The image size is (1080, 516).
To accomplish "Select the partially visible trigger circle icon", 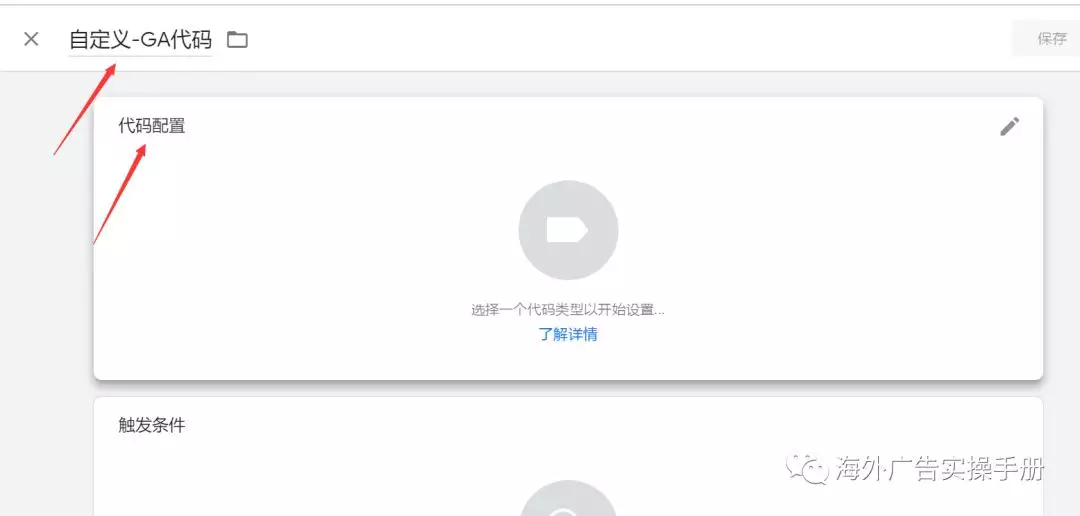I will click(568, 499).
